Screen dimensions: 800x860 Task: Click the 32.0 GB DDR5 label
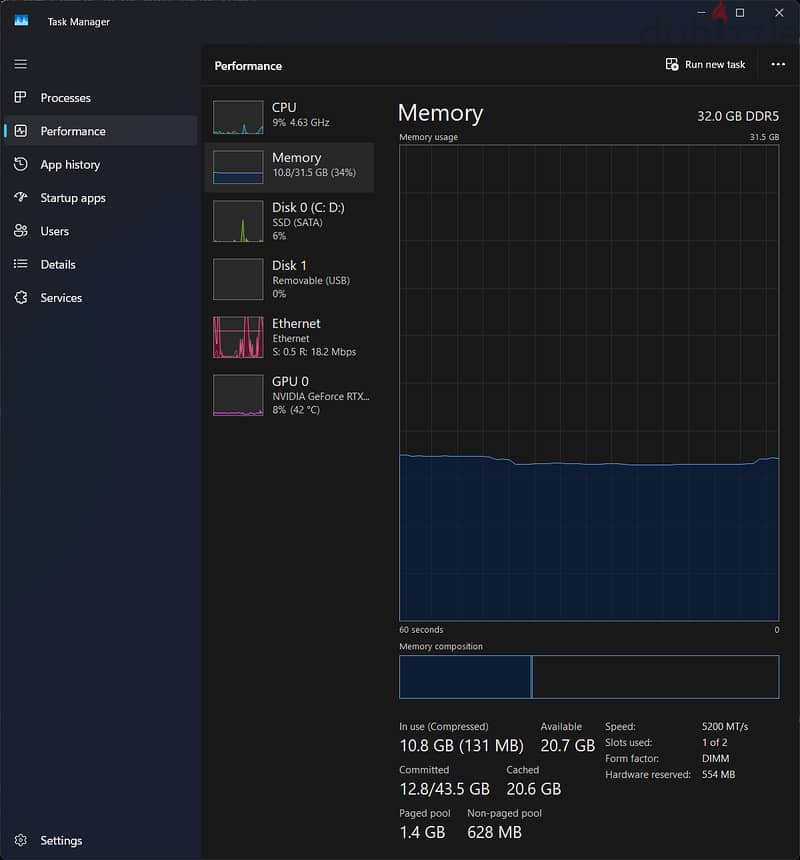click(x=737, y=116)
